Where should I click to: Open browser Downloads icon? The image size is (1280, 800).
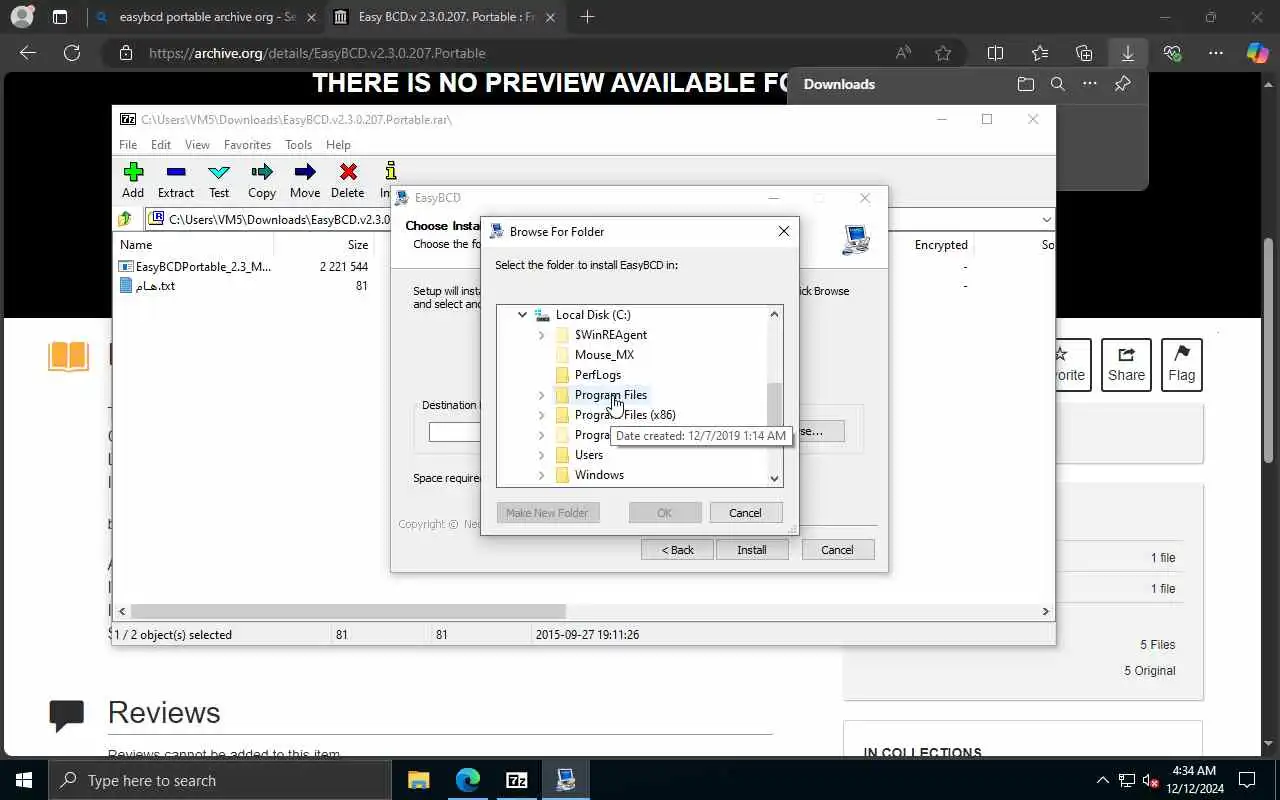[x=1128, y=53]
